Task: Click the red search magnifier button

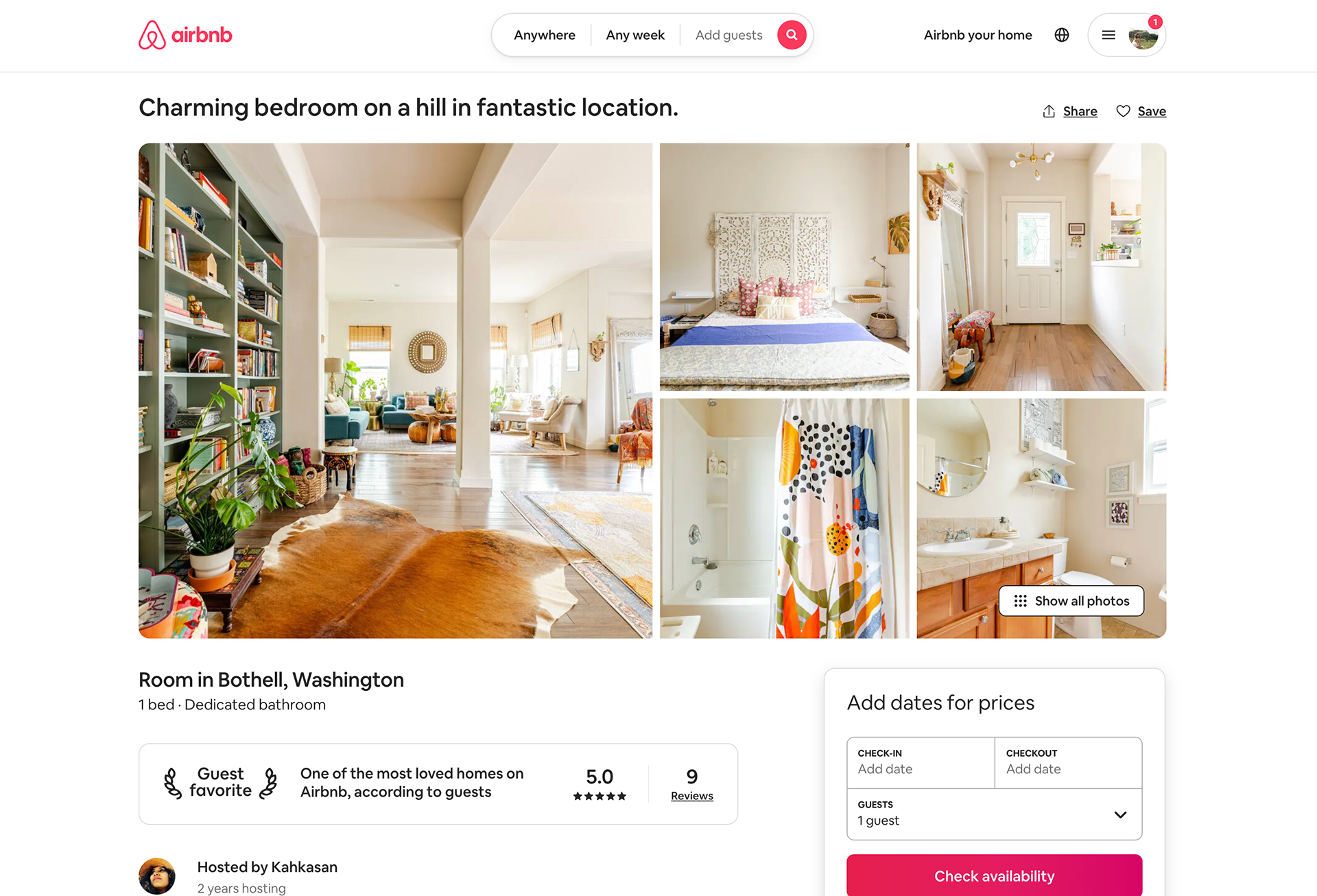Action: [792, 35]
